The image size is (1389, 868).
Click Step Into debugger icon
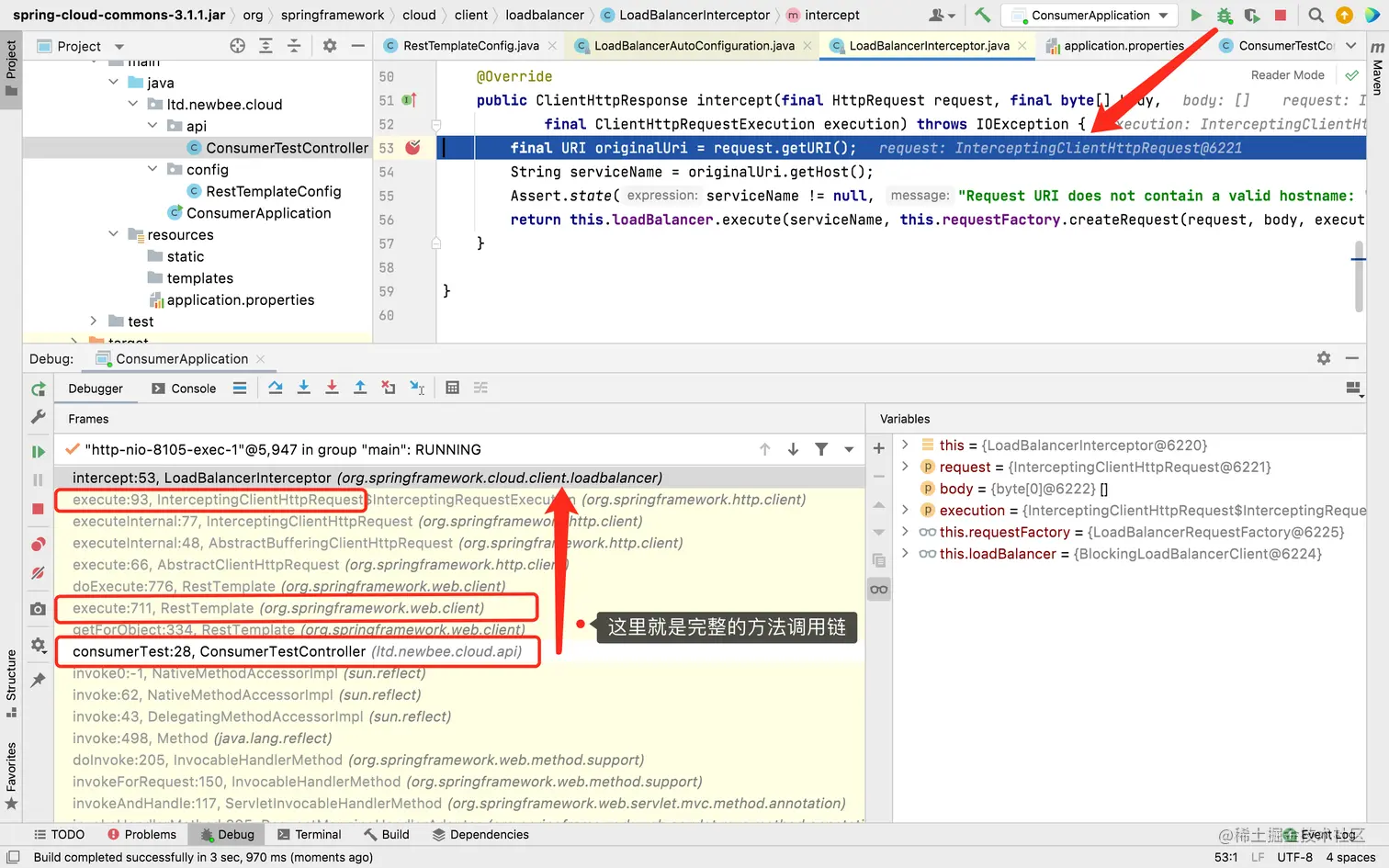coord(303,389)
